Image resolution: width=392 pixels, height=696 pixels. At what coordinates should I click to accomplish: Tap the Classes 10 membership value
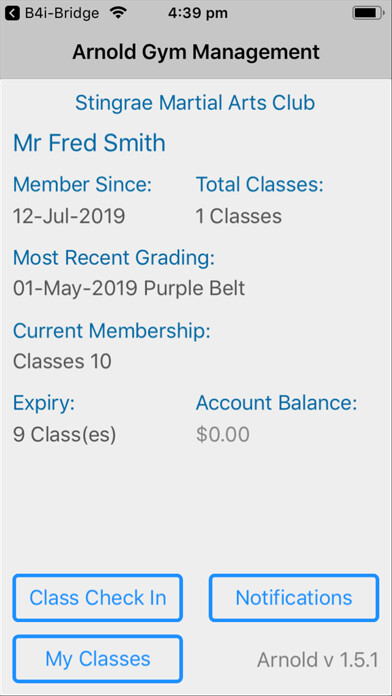pos(62,361)
